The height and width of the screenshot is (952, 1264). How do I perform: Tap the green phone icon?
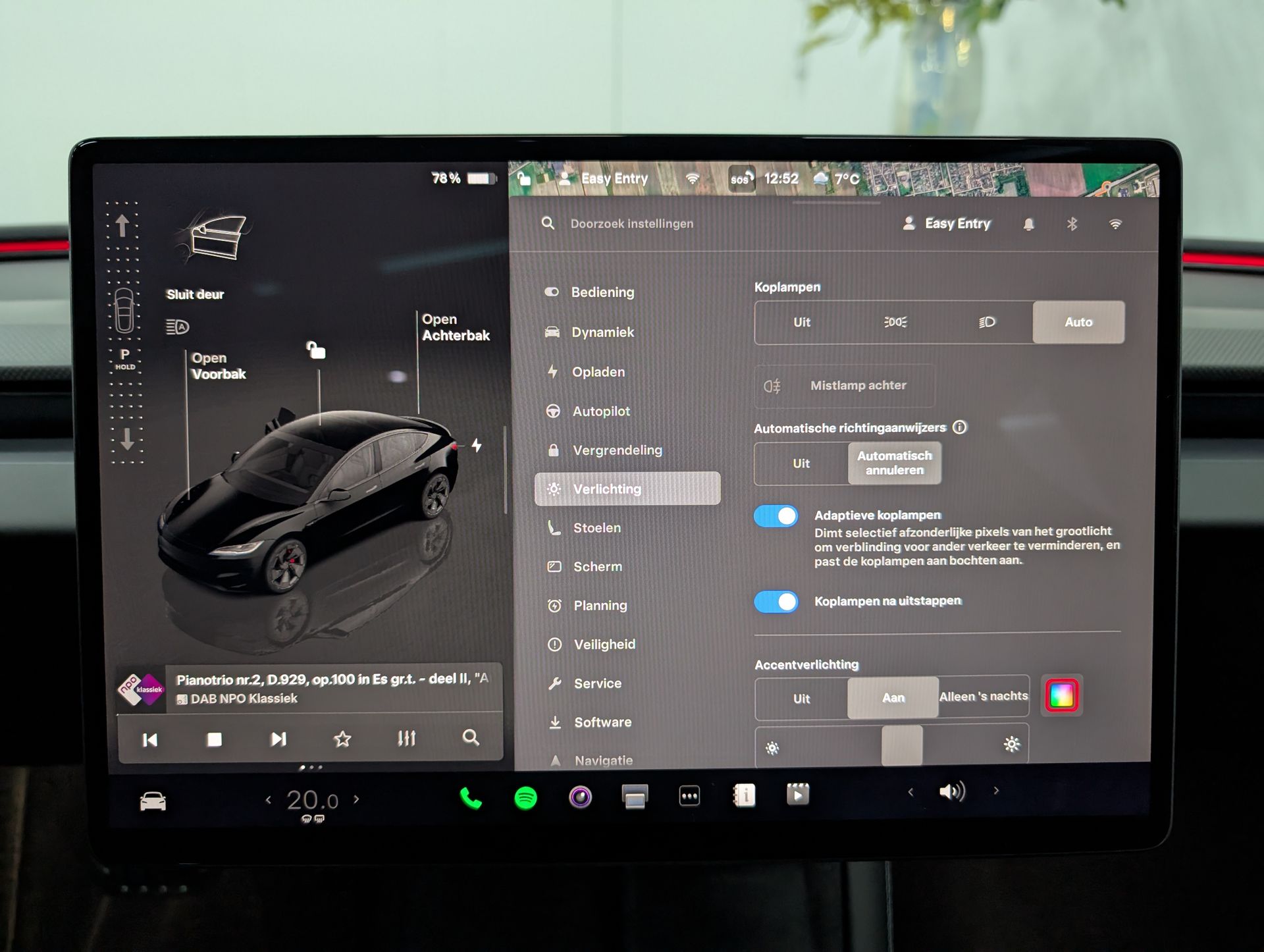click(471, 798)
